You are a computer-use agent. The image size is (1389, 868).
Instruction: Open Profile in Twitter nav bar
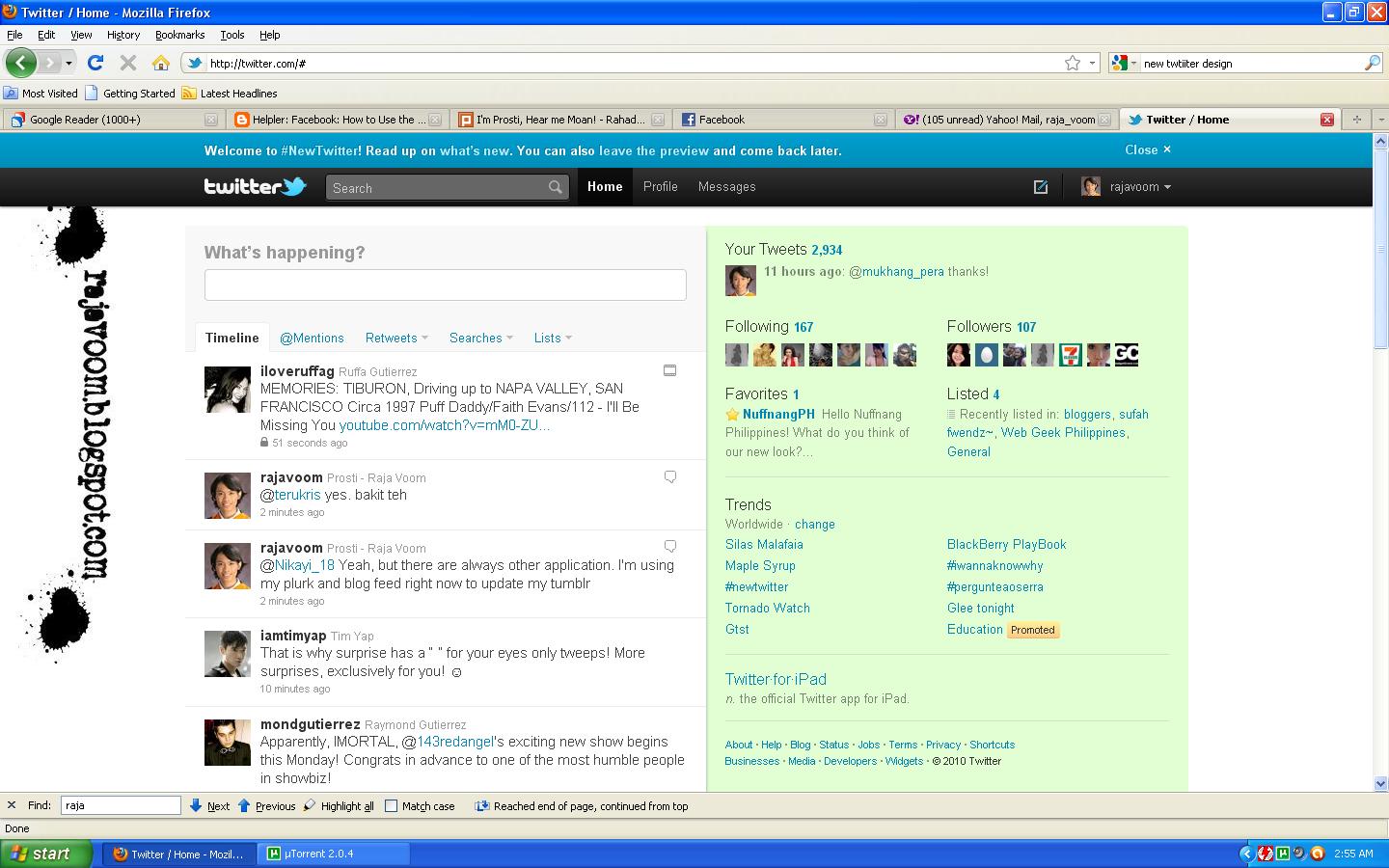coord(661,187)
